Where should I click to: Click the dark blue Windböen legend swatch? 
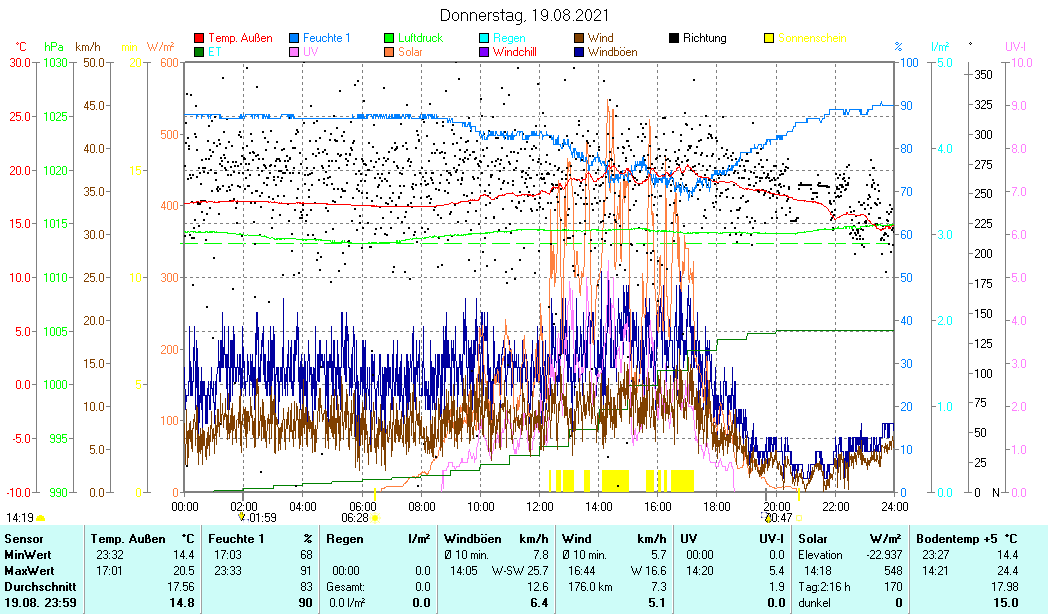coord(579,52)
